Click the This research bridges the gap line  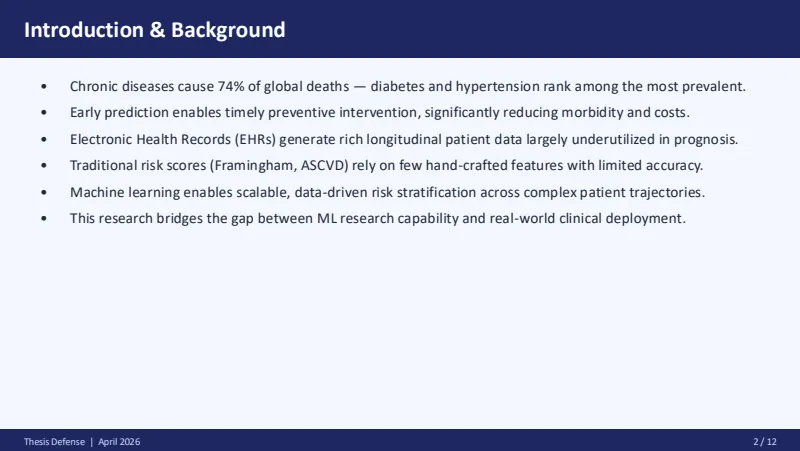(378, 218)
